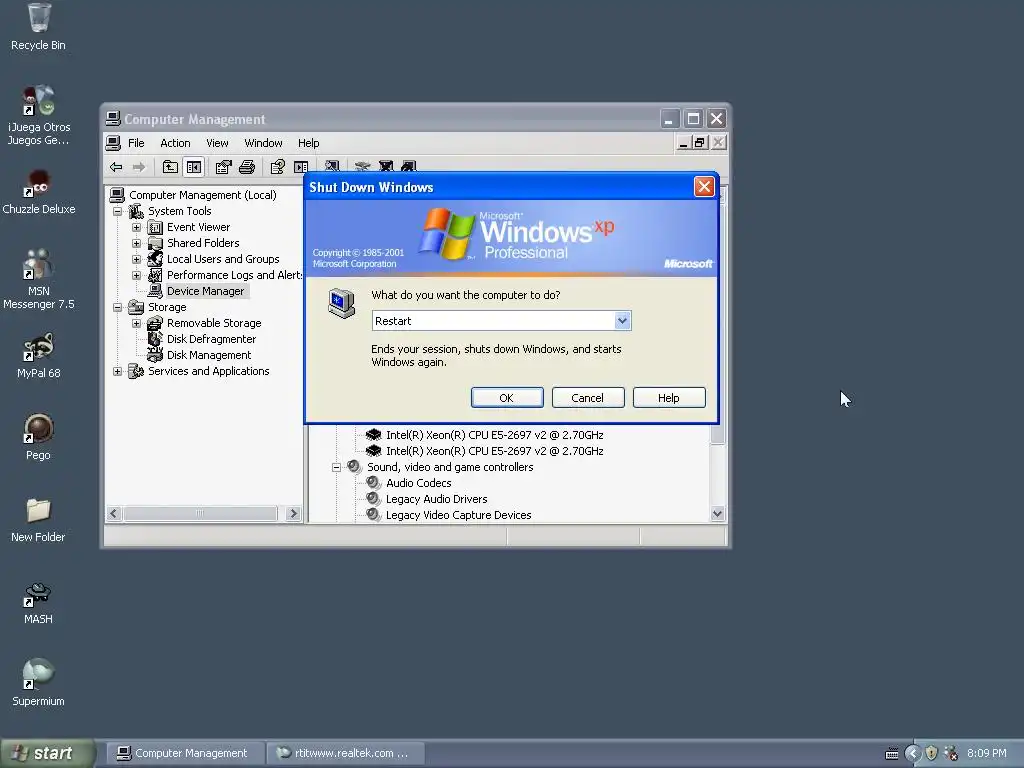Toggle the Show/Hide Console Tree toolbar icon
This screenshot has height=768, width=1024.
click(194, 167)
